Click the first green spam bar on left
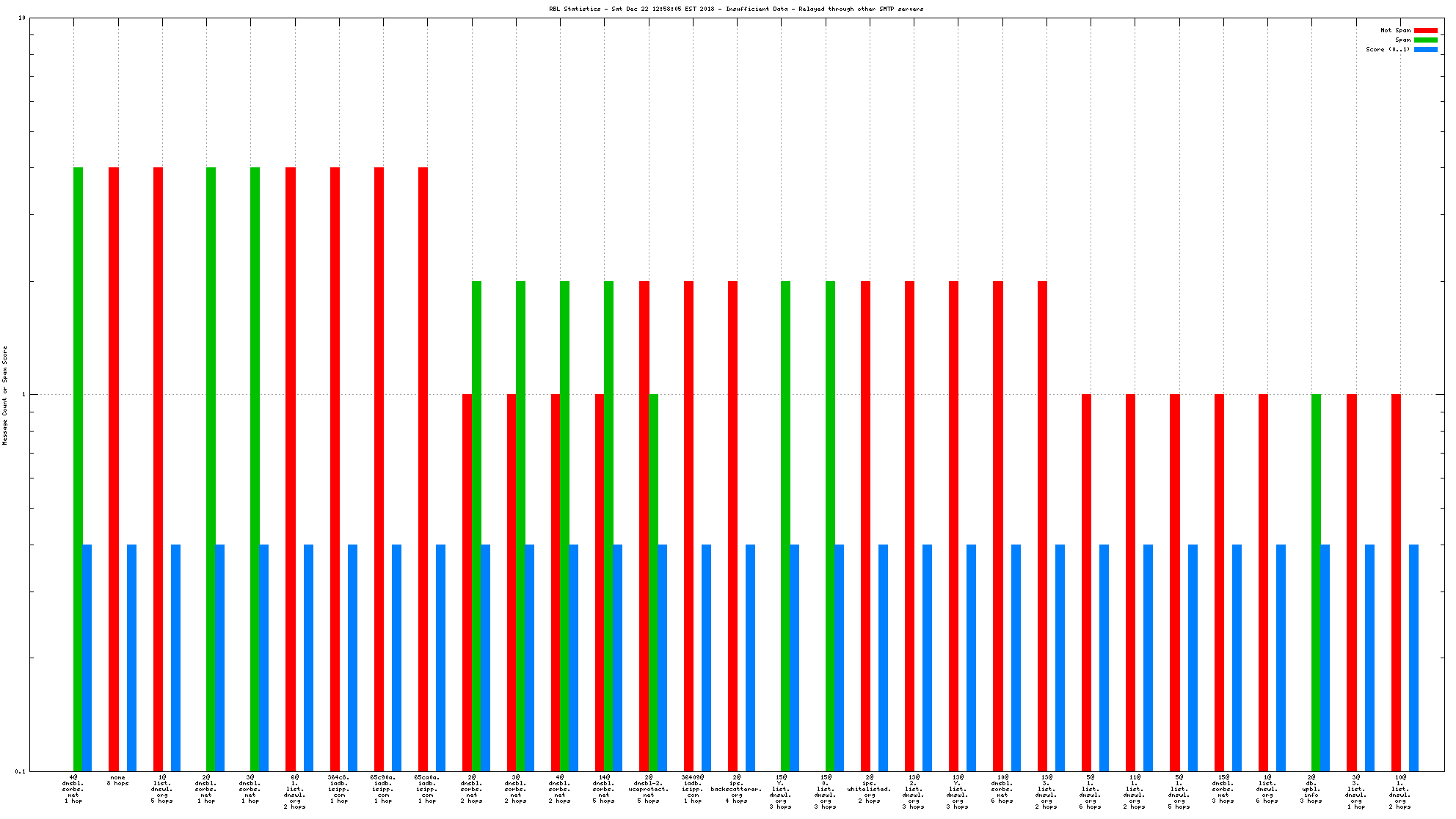Viewport: 1456px width, 819px height. 78,470
